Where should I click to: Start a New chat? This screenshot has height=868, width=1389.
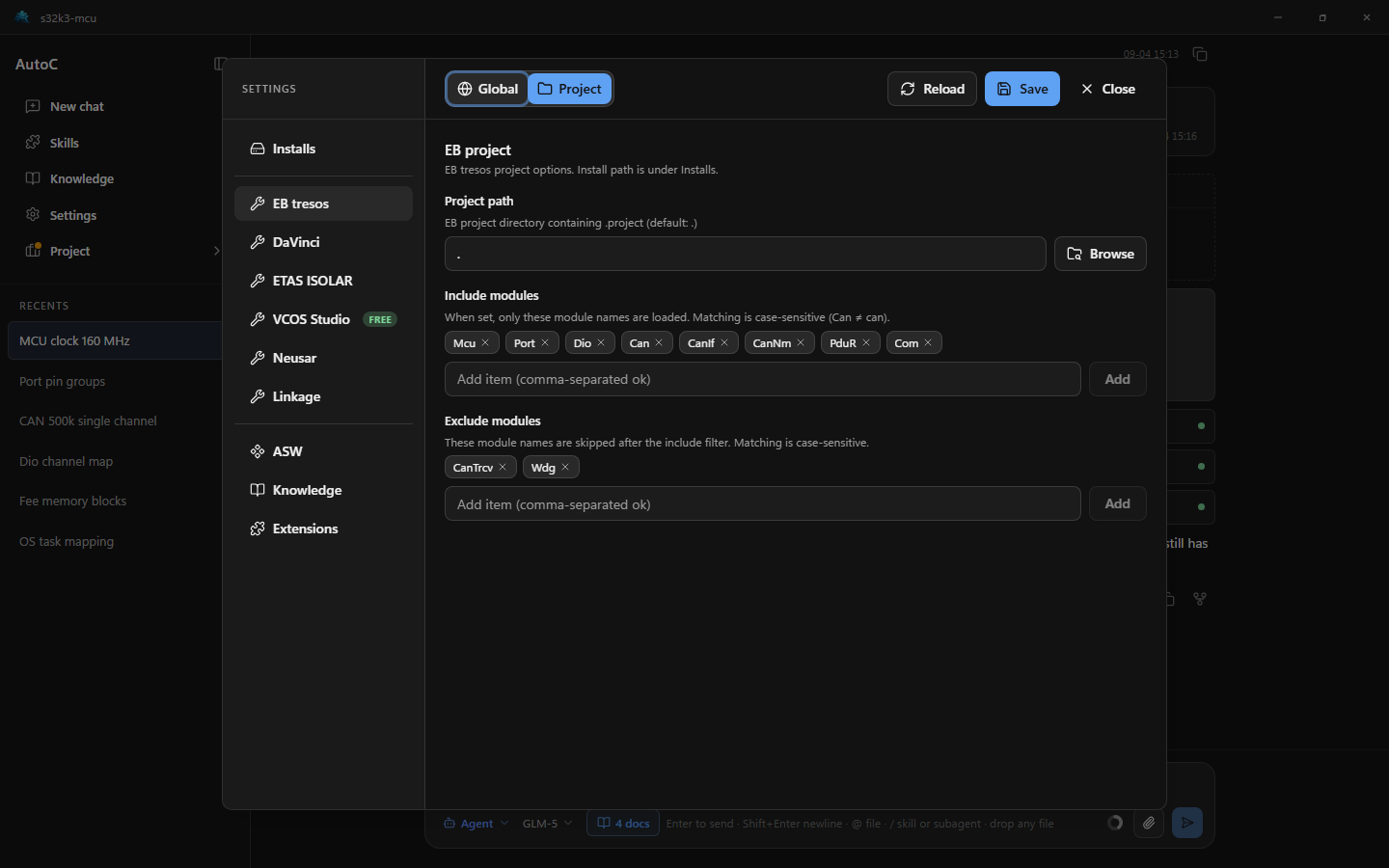click(x=116, y=106)
